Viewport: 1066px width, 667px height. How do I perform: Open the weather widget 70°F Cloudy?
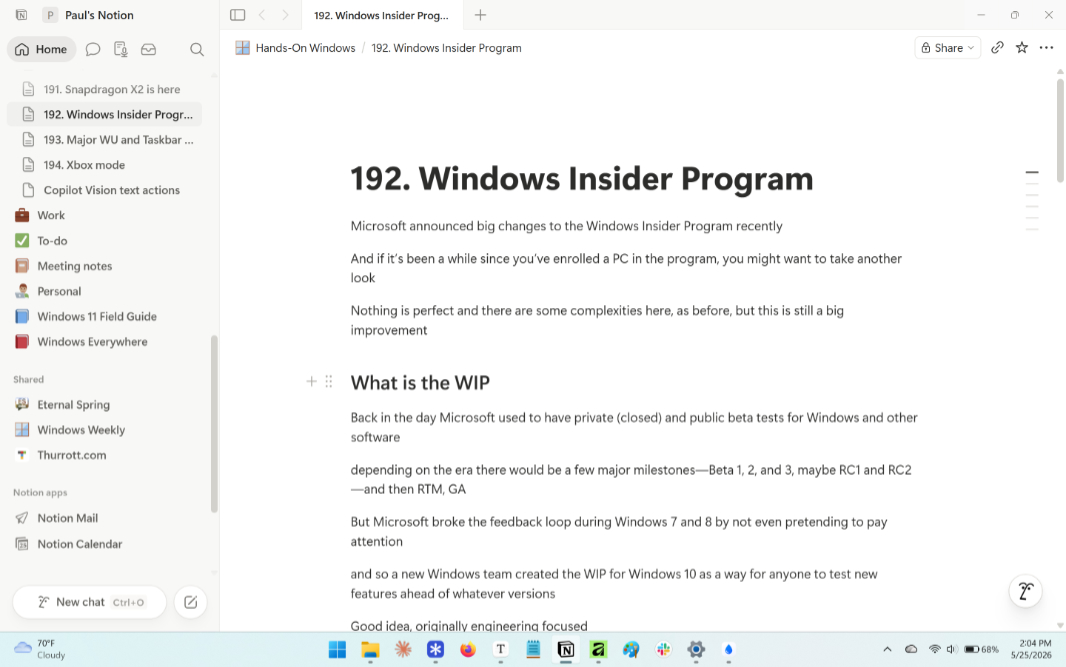tap(40, 649)
